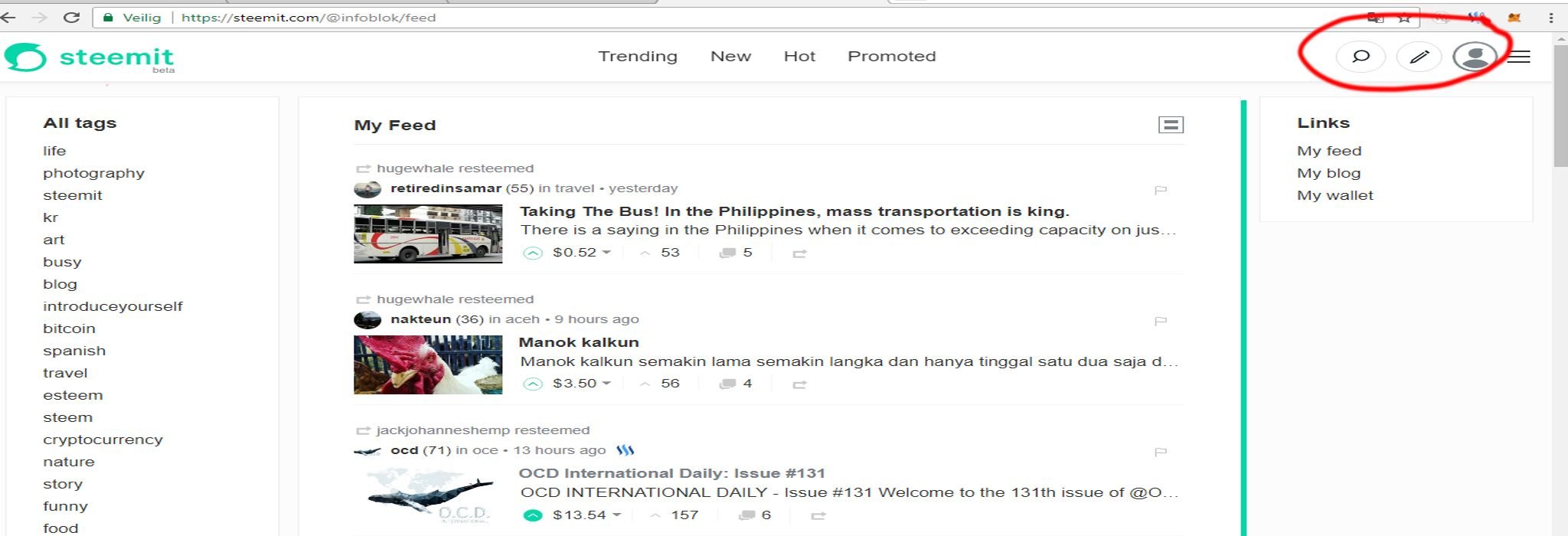Open the aceh category link
Viewport: 1568px width, 536px height.
(522, 319)
